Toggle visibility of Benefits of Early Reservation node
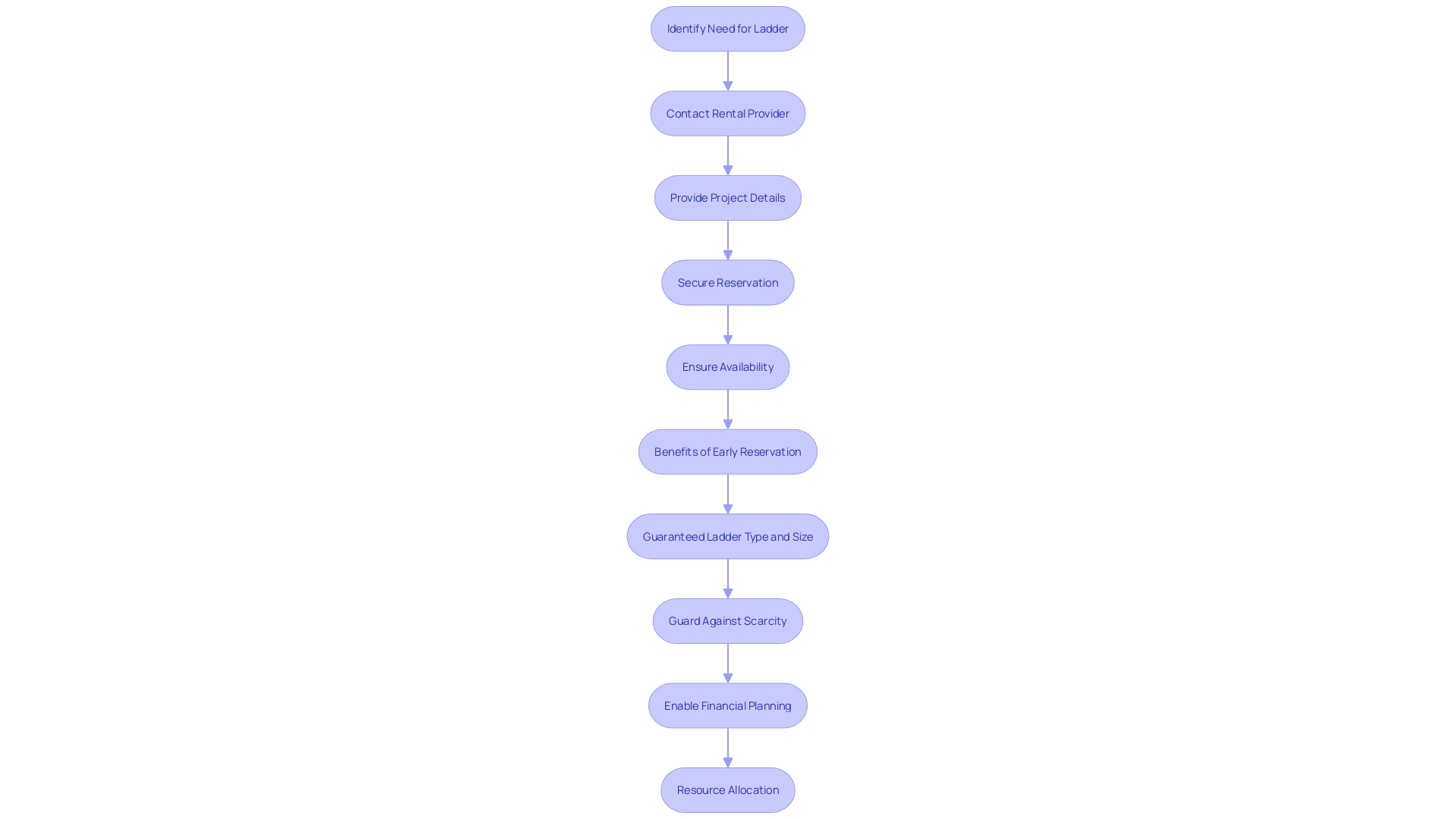This screenshot has width=1456, height=819. click(728, 451)
